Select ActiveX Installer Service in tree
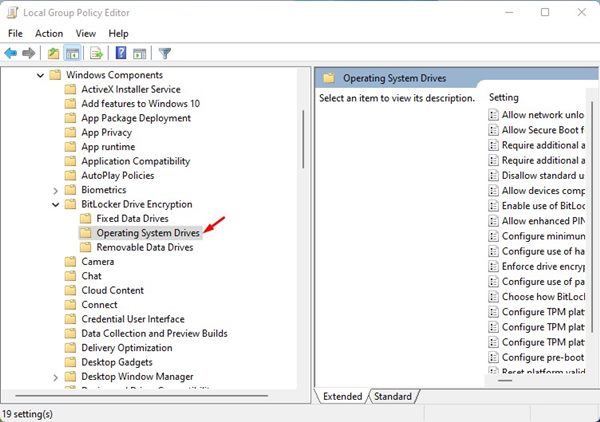This screenshot has height=422, width=600. click(x=131, y=89)
